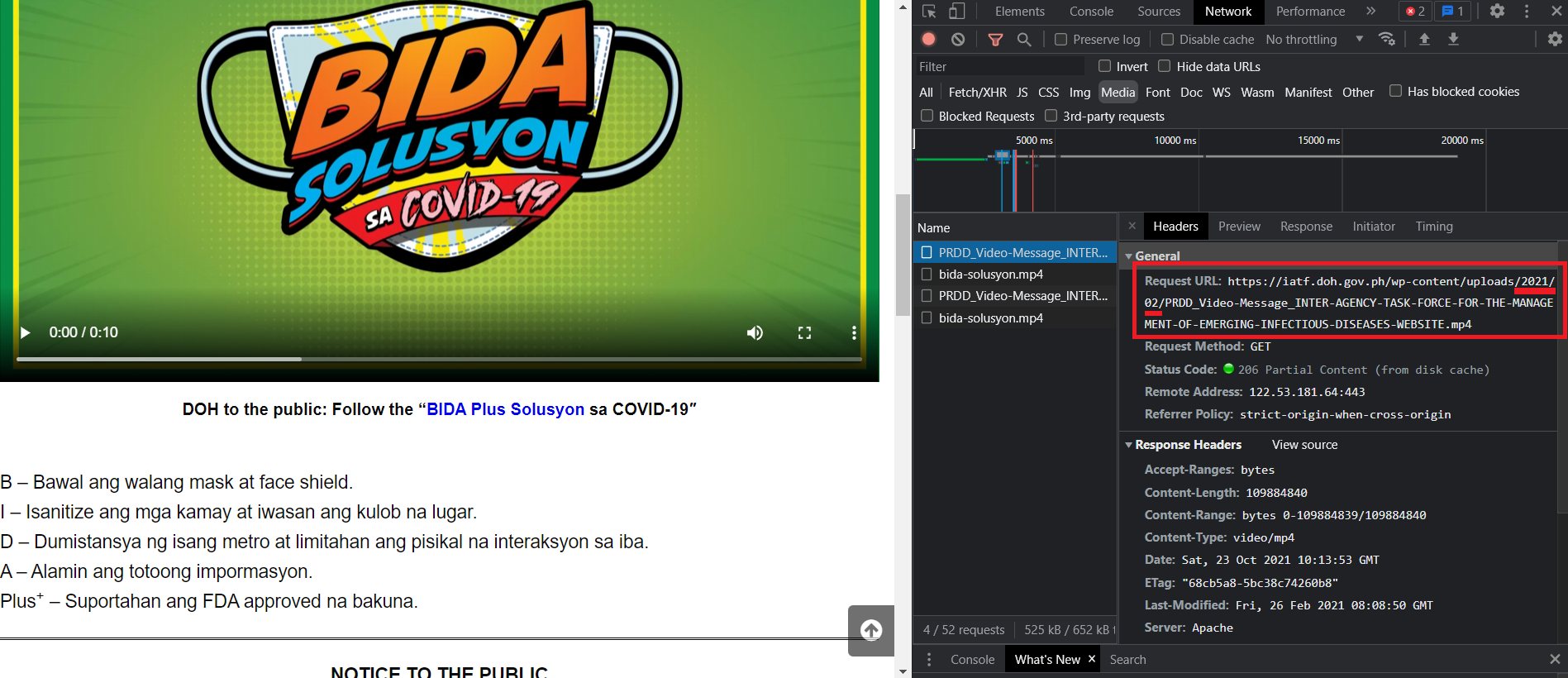1568x678 pixels.
Task: Switch to the Sources tab
Action: (x=1158, y=12)
